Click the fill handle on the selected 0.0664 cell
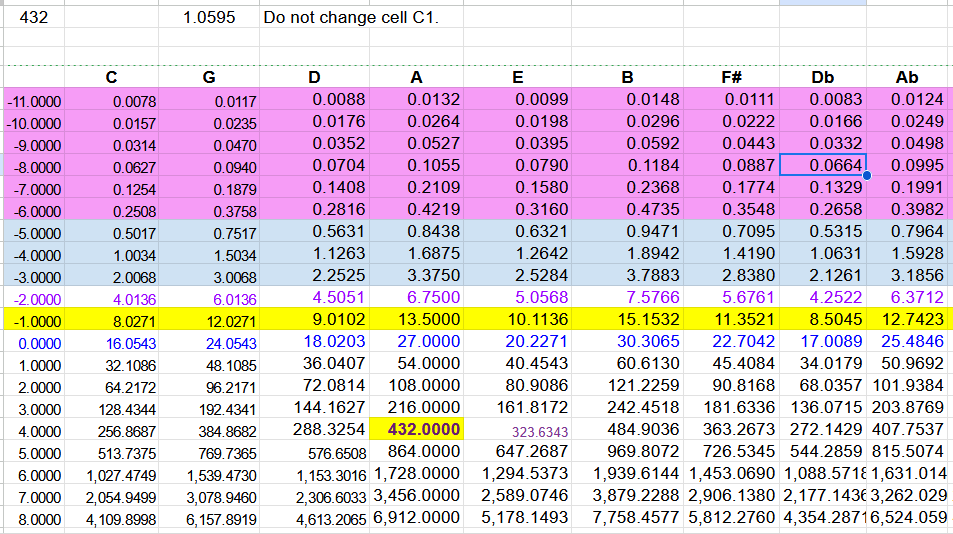The width and height of the screenshot is (953, 534). (866, 176)
